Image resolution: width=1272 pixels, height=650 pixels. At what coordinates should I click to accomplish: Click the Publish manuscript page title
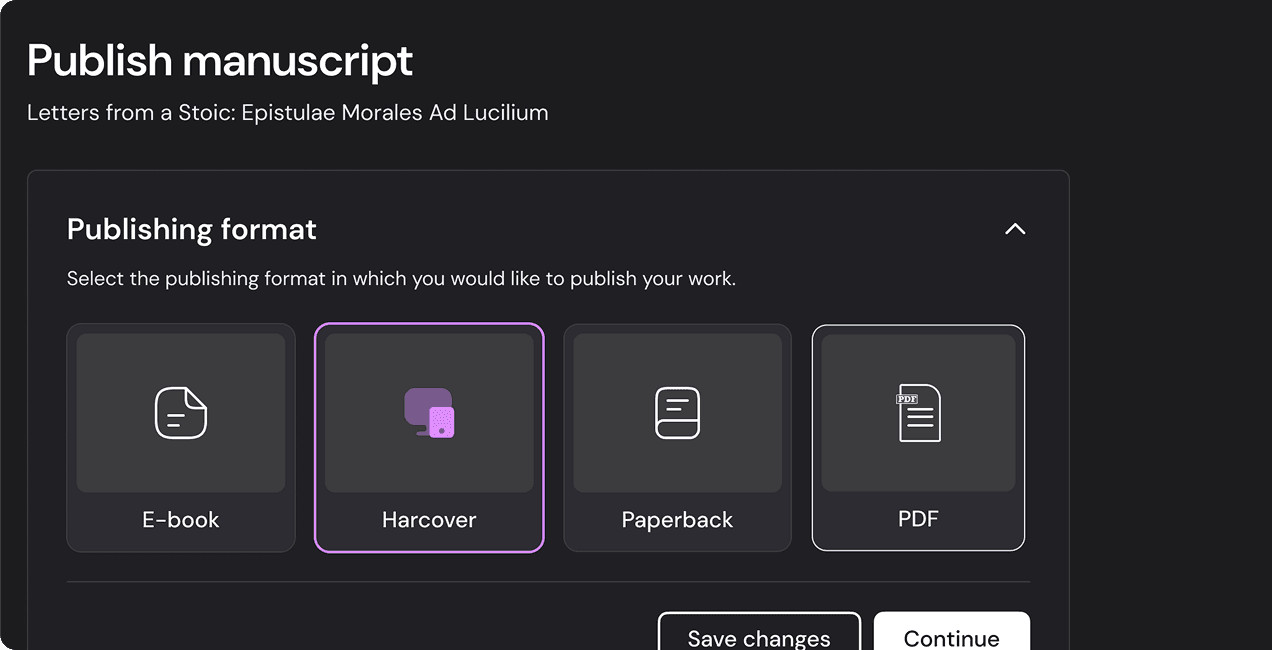(x=220, y=60)
